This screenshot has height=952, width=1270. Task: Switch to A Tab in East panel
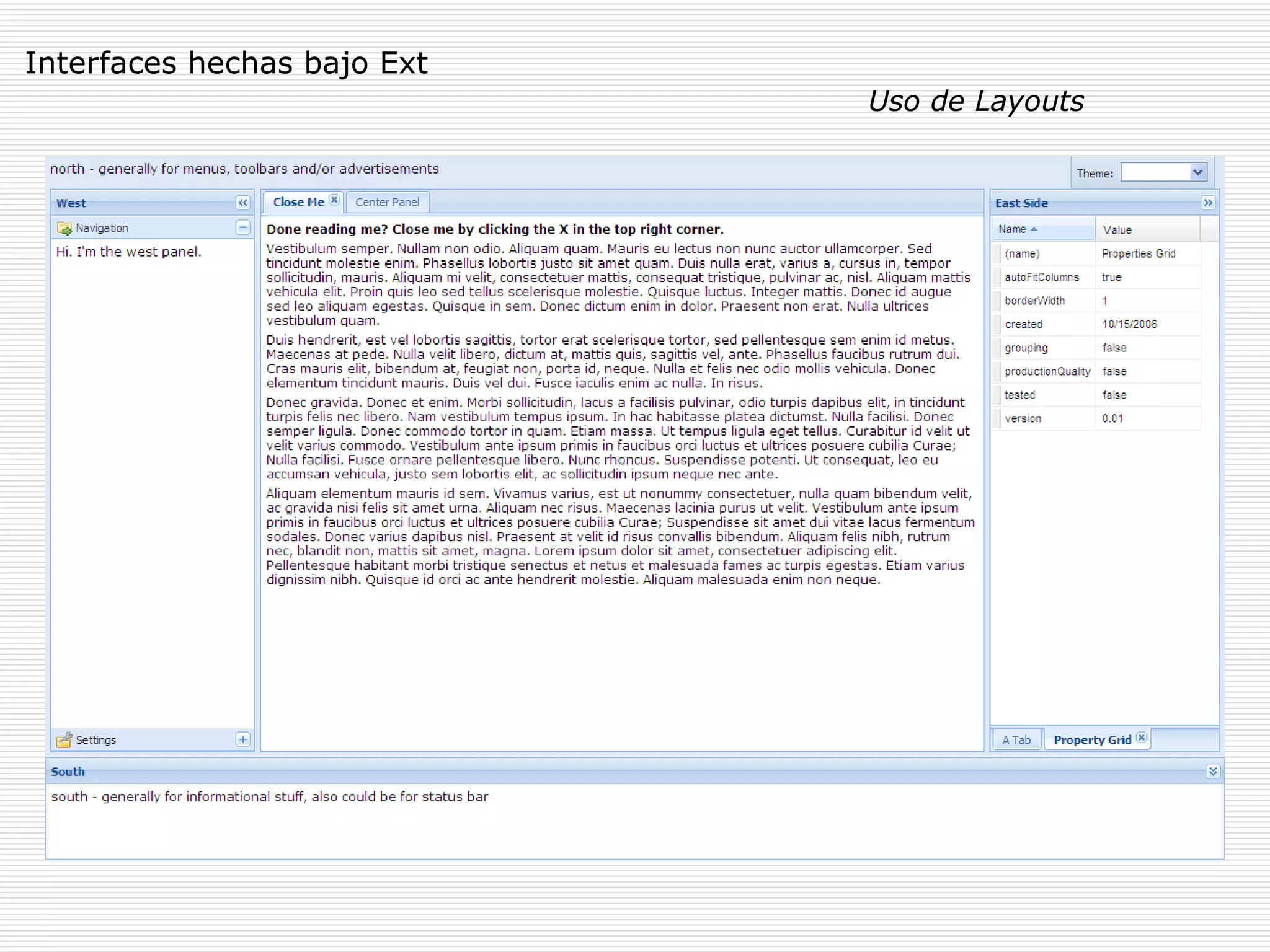pos(1017,739)
